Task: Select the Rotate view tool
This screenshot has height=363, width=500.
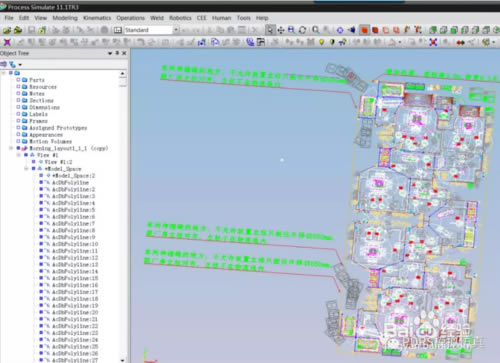Action: 303,30
